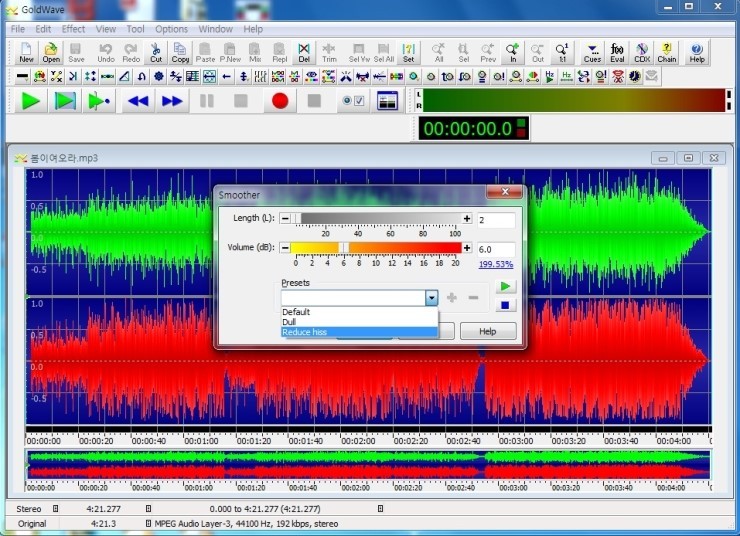Click the P.New paste-new icon
The width and height of the screenshot is (740, 536).
[x=230, y=52]
